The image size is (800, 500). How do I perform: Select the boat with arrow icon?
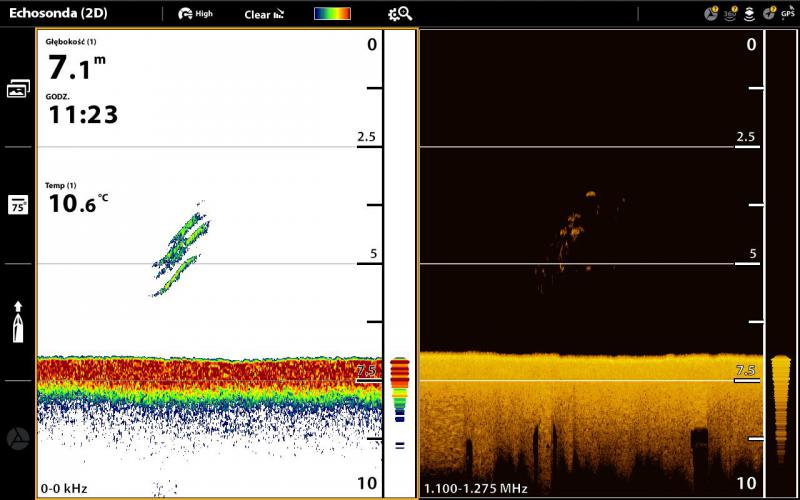tap(18, 321)
